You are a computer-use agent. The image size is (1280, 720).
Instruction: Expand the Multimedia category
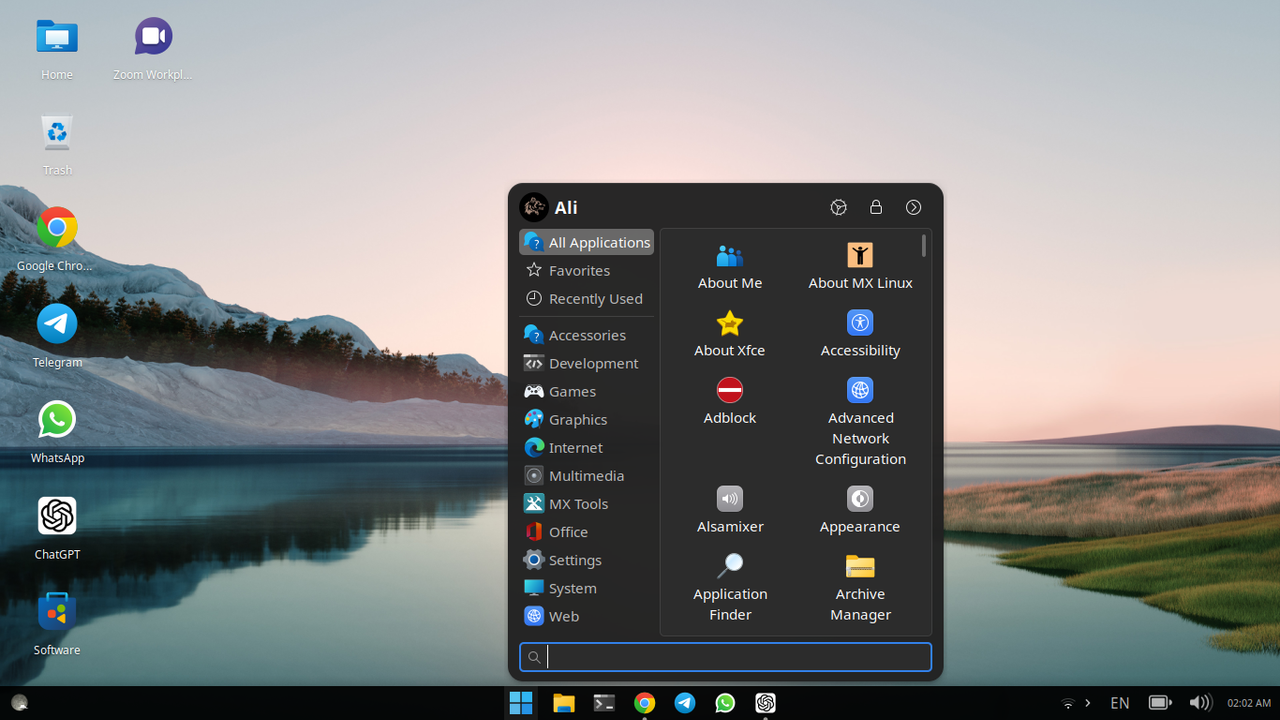585,475
